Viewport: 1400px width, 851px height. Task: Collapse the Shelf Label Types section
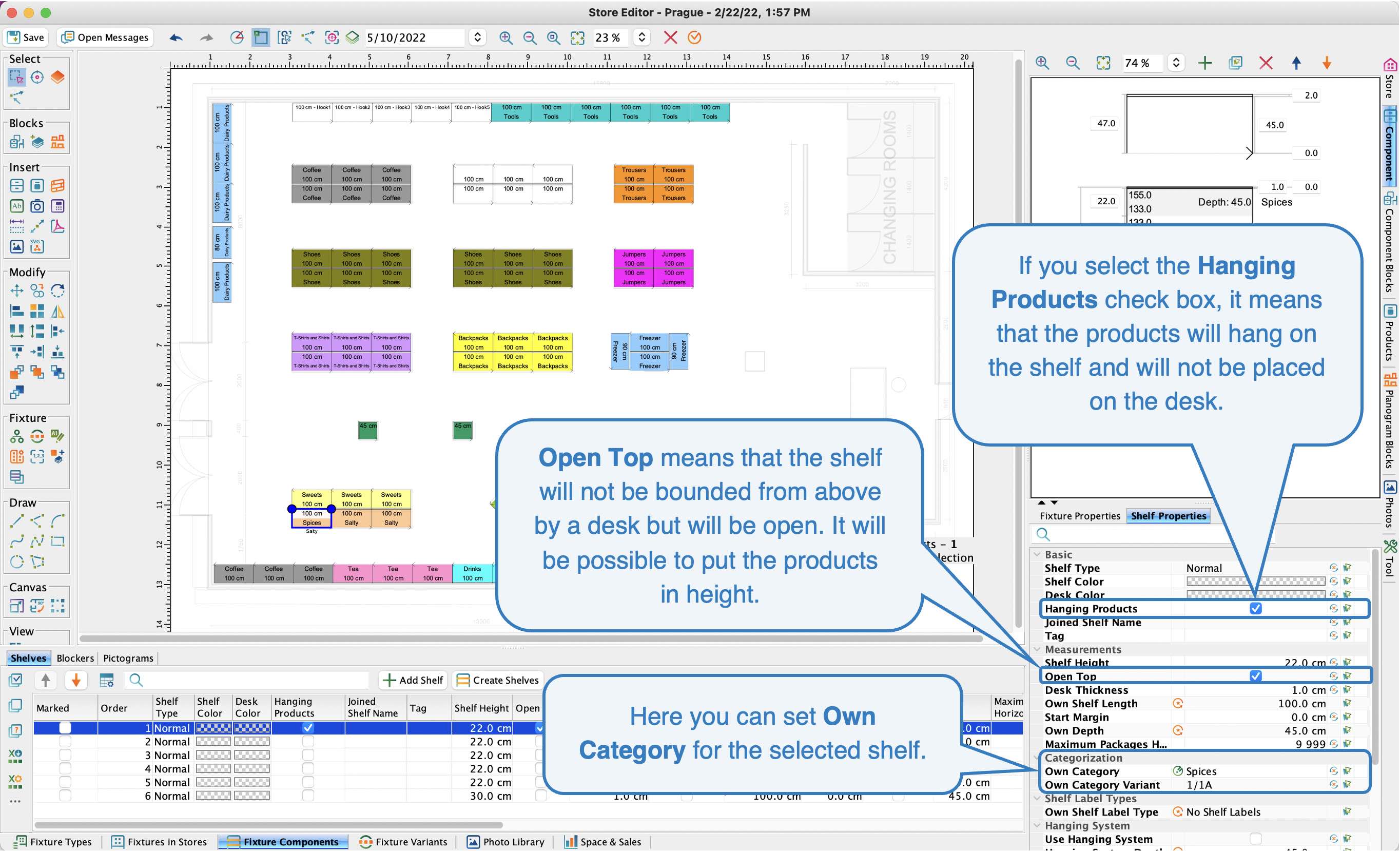[x=1038, y=798]
